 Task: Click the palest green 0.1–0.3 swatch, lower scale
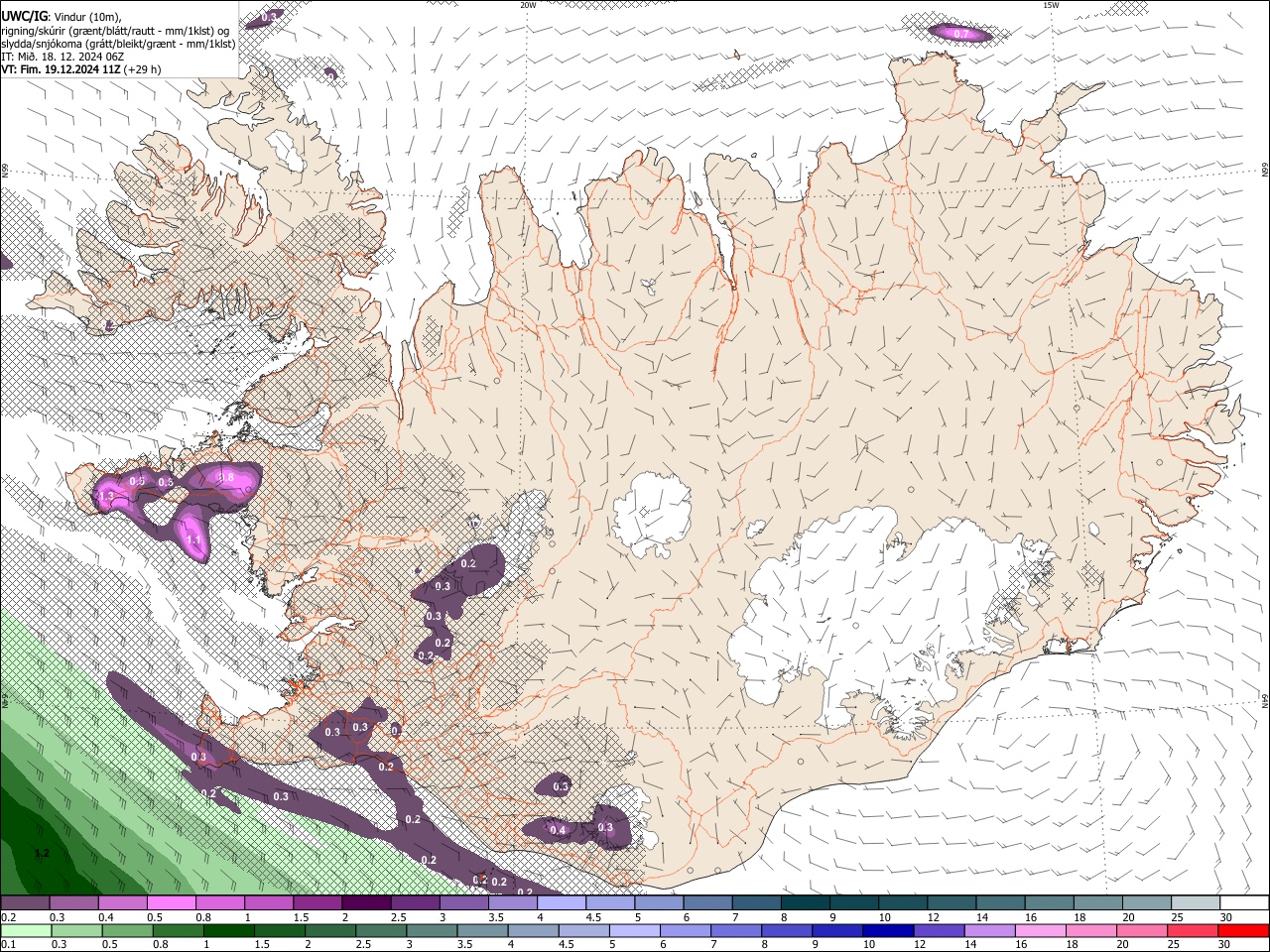[25, 930]
